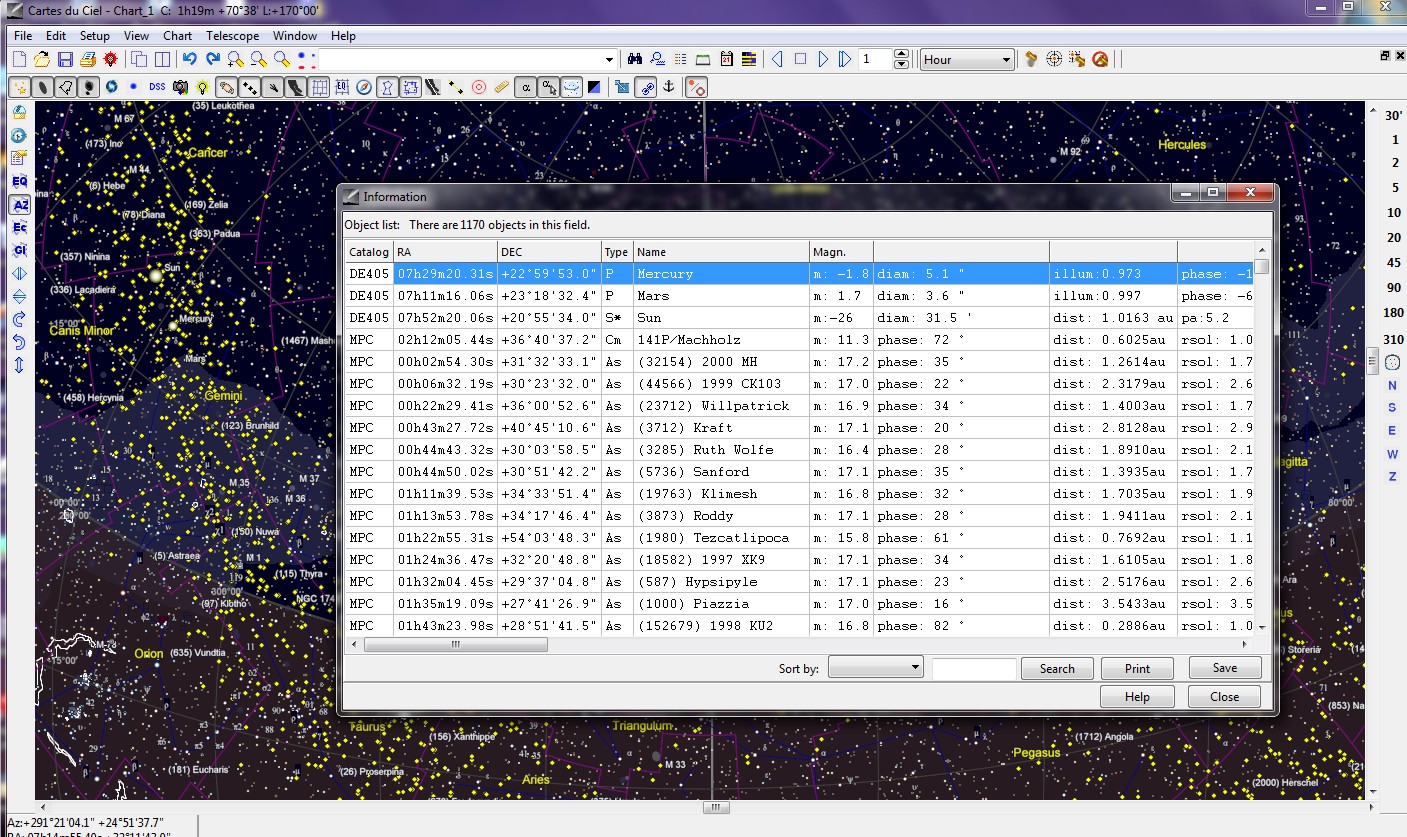
Task: Click the red target circle icon
Action: pyautogui.click(x=479, y=87)
